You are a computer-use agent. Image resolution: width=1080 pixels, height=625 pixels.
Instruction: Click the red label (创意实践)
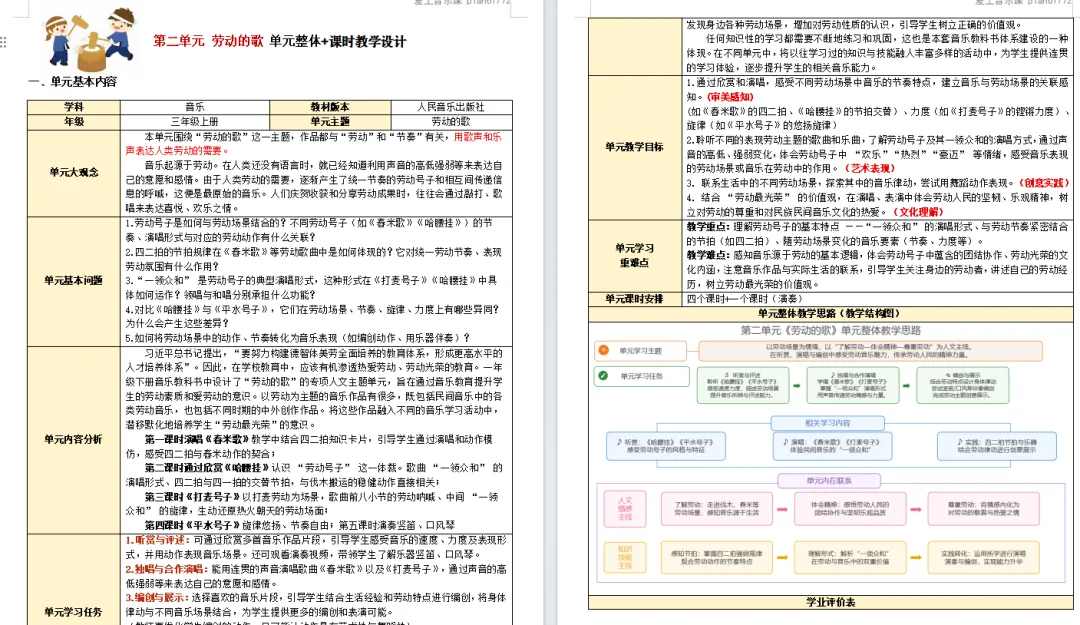point(1044,183)
